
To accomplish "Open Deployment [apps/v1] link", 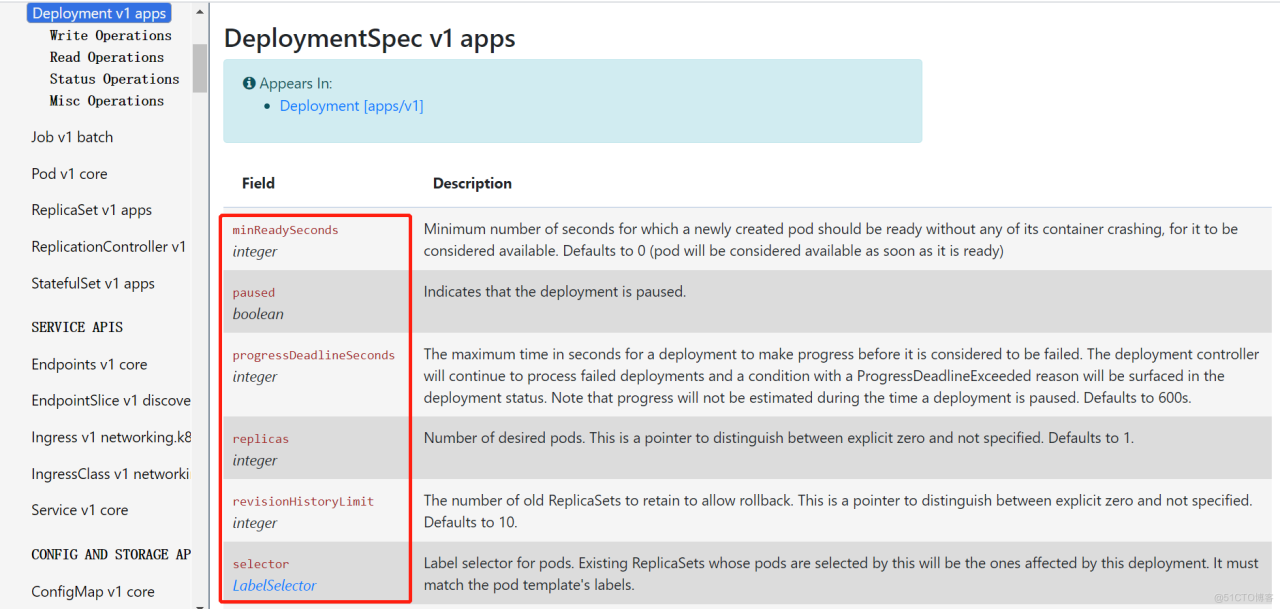I will point(351,106).
